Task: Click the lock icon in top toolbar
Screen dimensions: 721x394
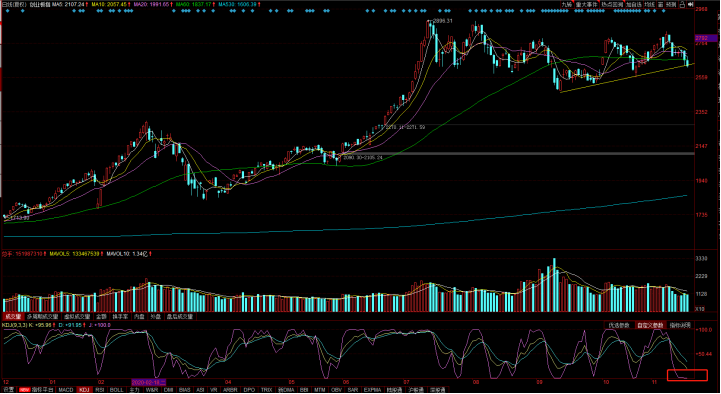Action: pos(682,4)
